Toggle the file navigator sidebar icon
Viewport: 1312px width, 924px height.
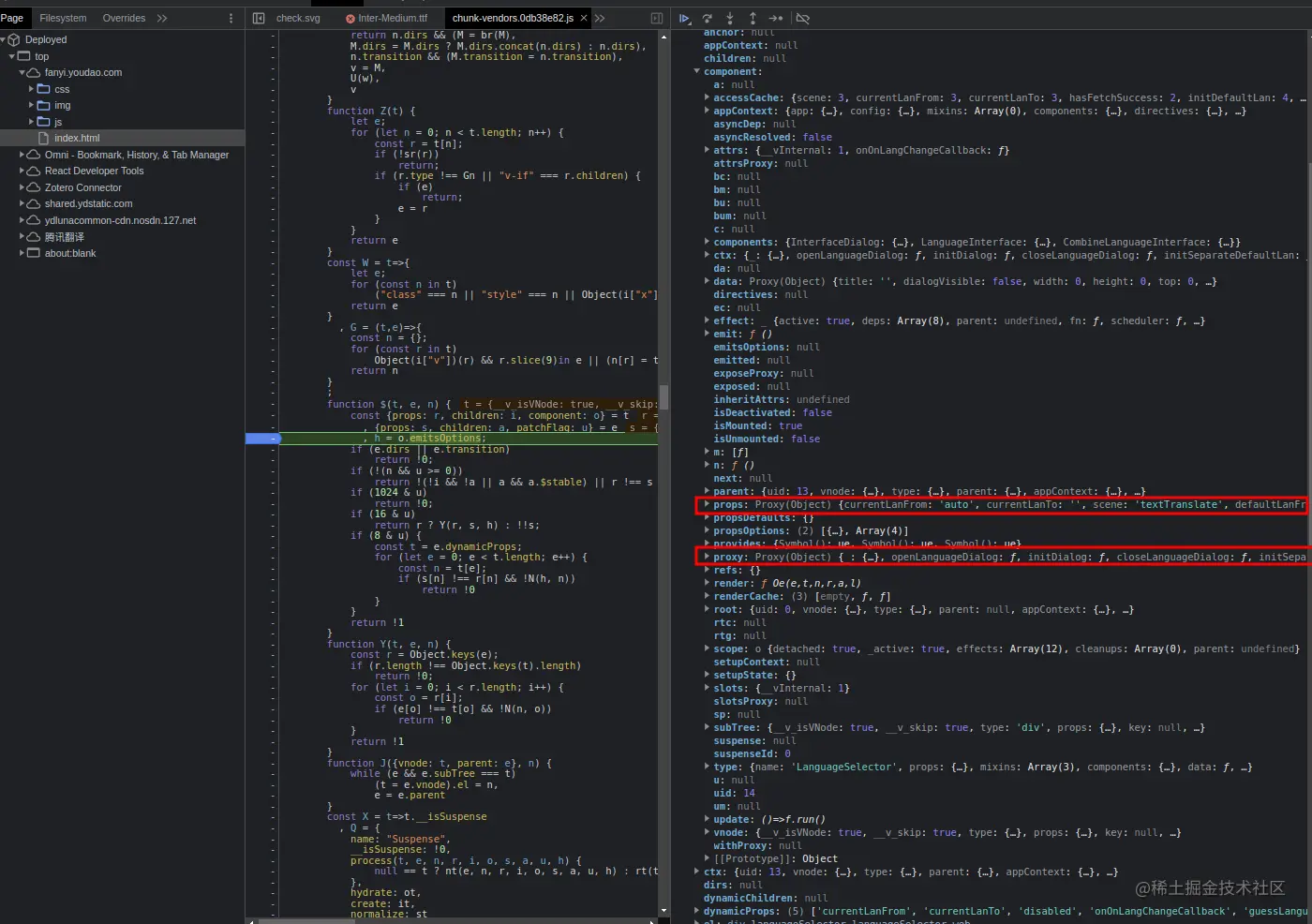coord(259,18)
